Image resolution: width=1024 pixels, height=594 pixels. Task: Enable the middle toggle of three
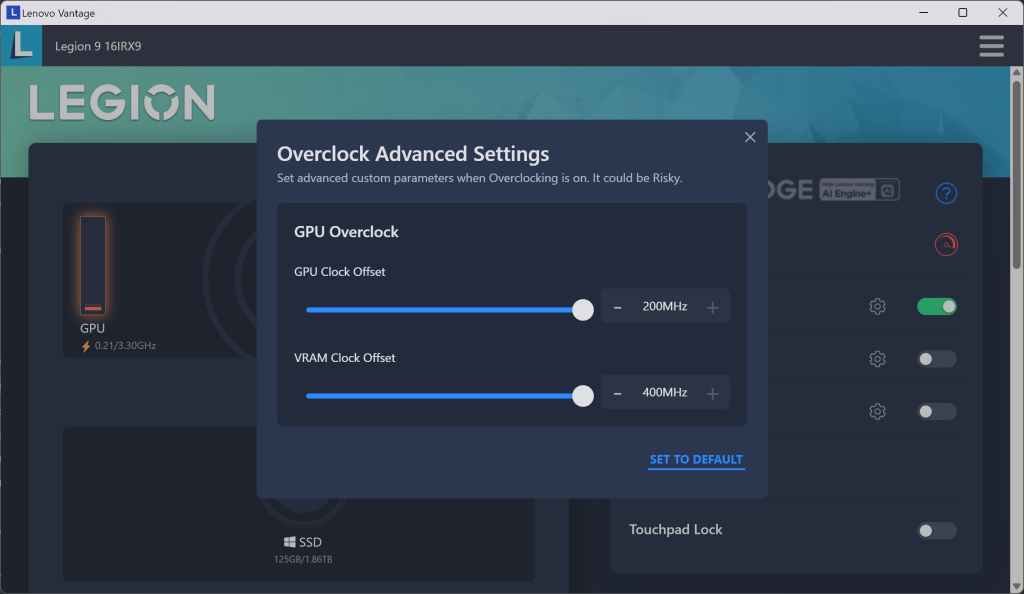pyautogui.click(x=936, y=359)
